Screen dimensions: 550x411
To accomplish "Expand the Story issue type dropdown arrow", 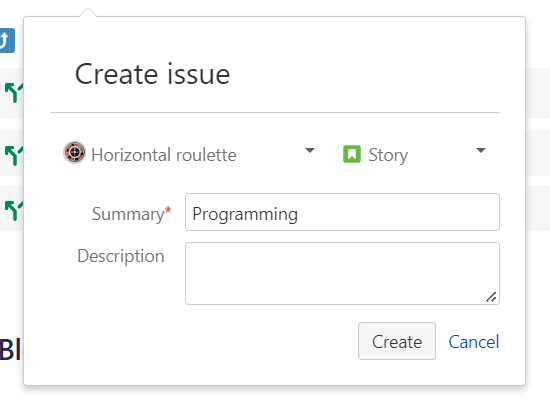I will tap(481, 150).
